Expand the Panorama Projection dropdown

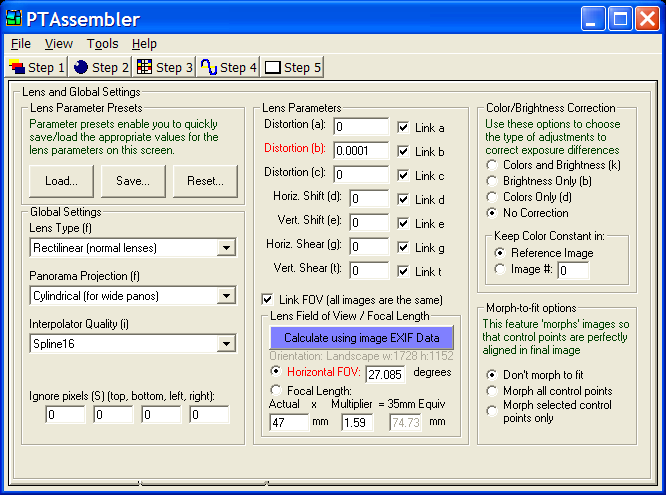click(226, 296)
